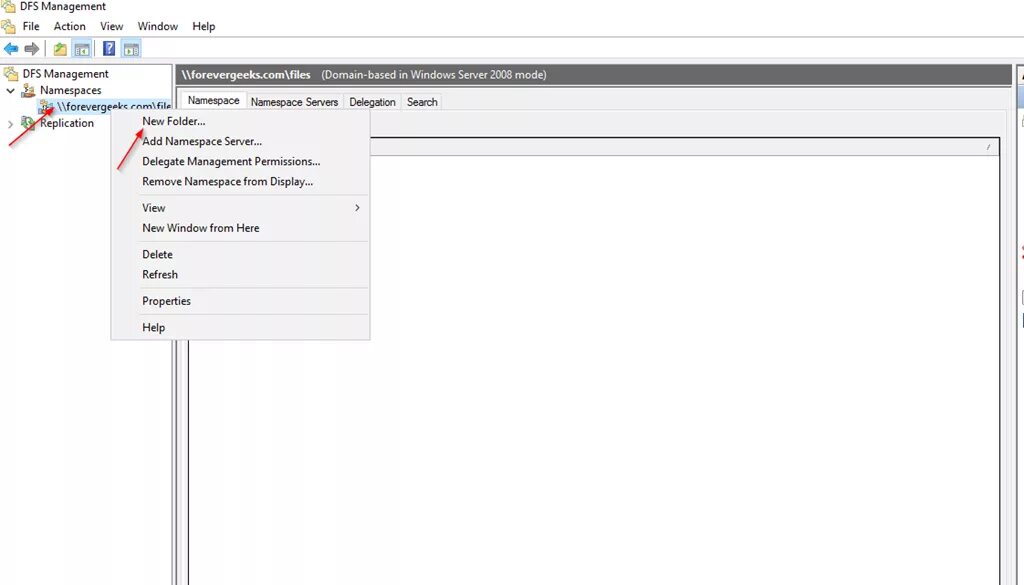Switch to the Delegation tab

(372, 102)
